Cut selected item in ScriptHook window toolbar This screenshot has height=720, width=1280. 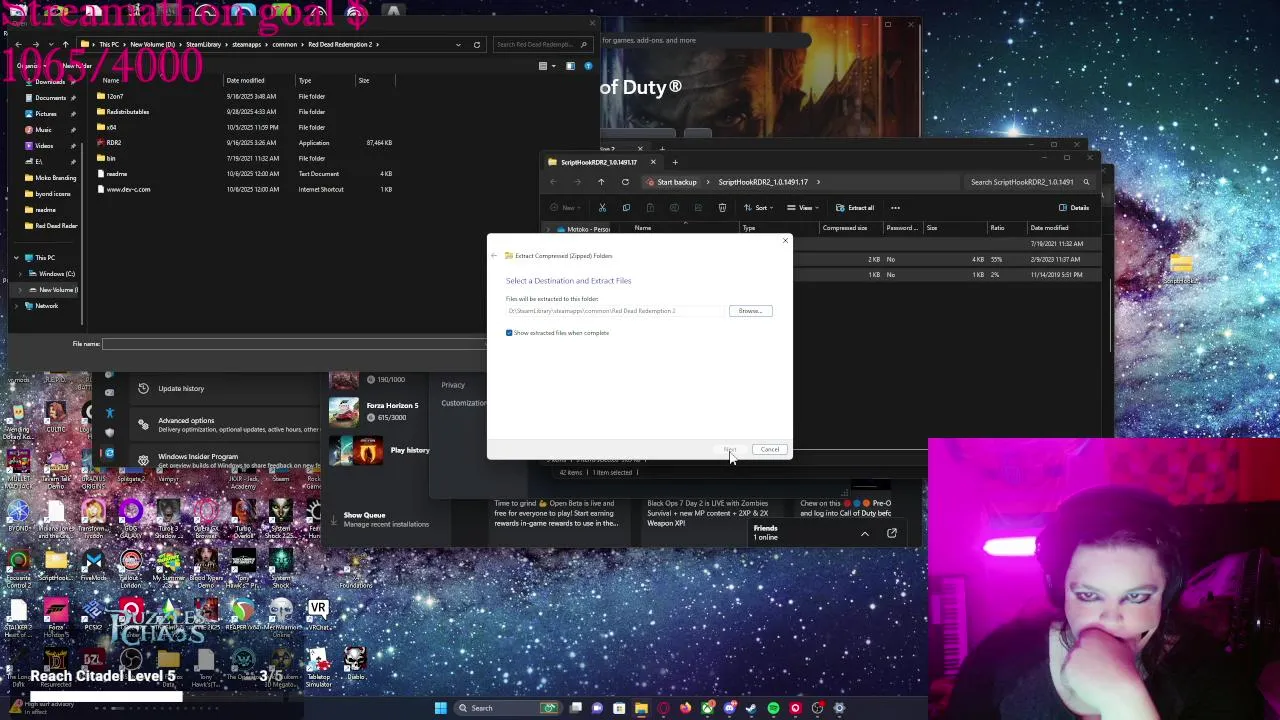[x=602, y=208]
